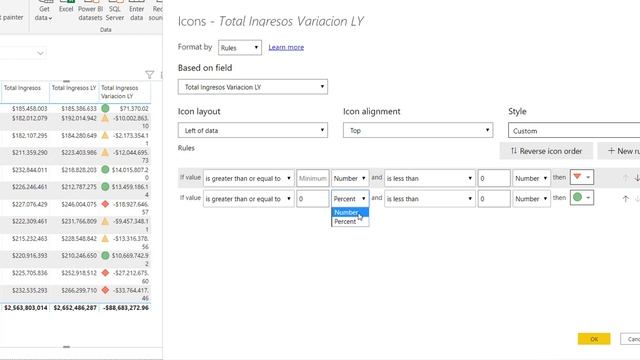This screenshot has height=360, width=640.
Task: Move second rule up with the arrow
Action: pyautogui.click(x=625, y=199)
